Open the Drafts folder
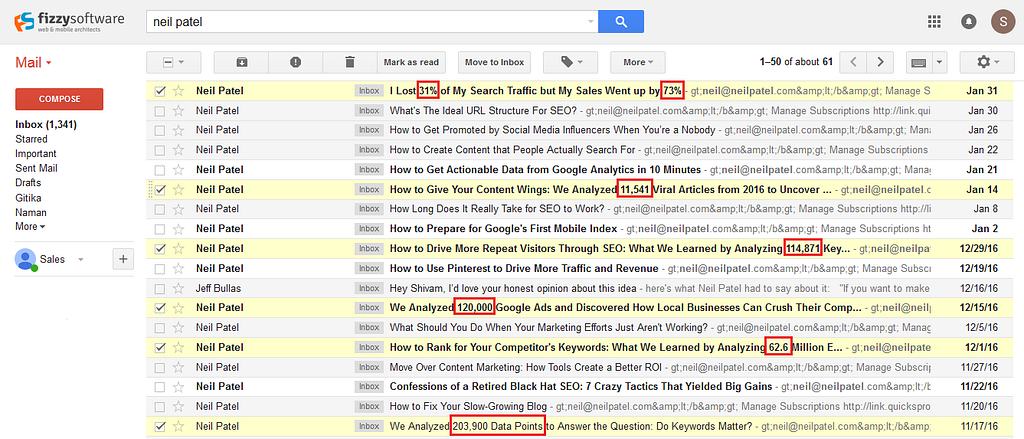1024x439 pixels. coord(28,182)
